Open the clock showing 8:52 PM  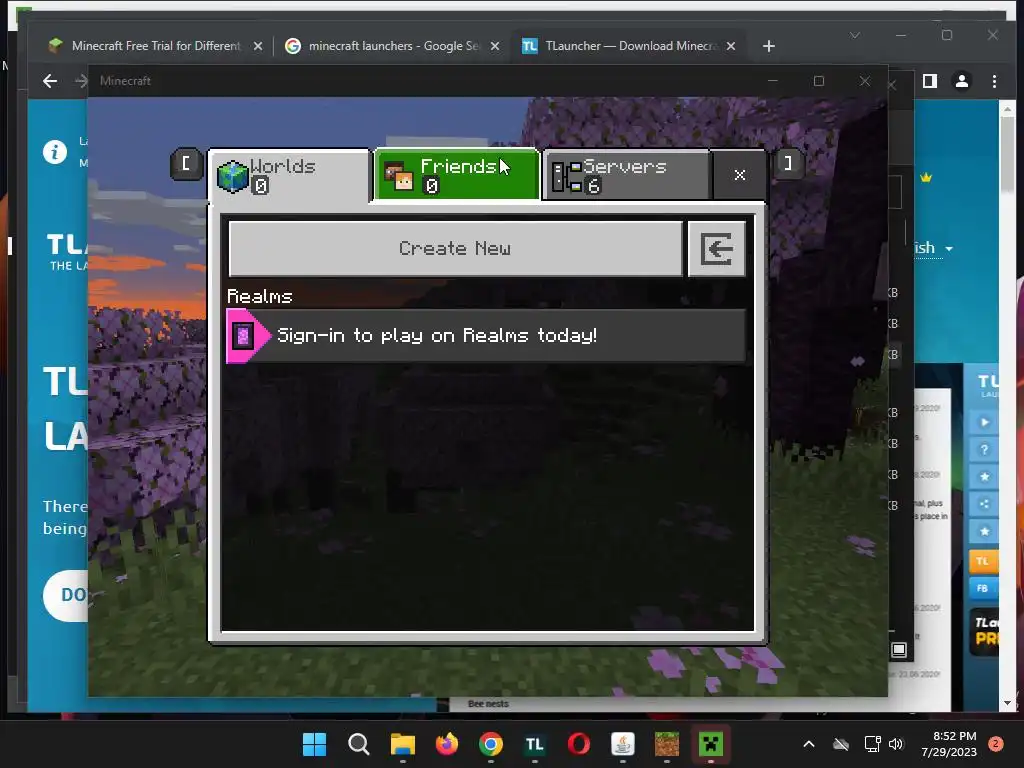(949, 744)
